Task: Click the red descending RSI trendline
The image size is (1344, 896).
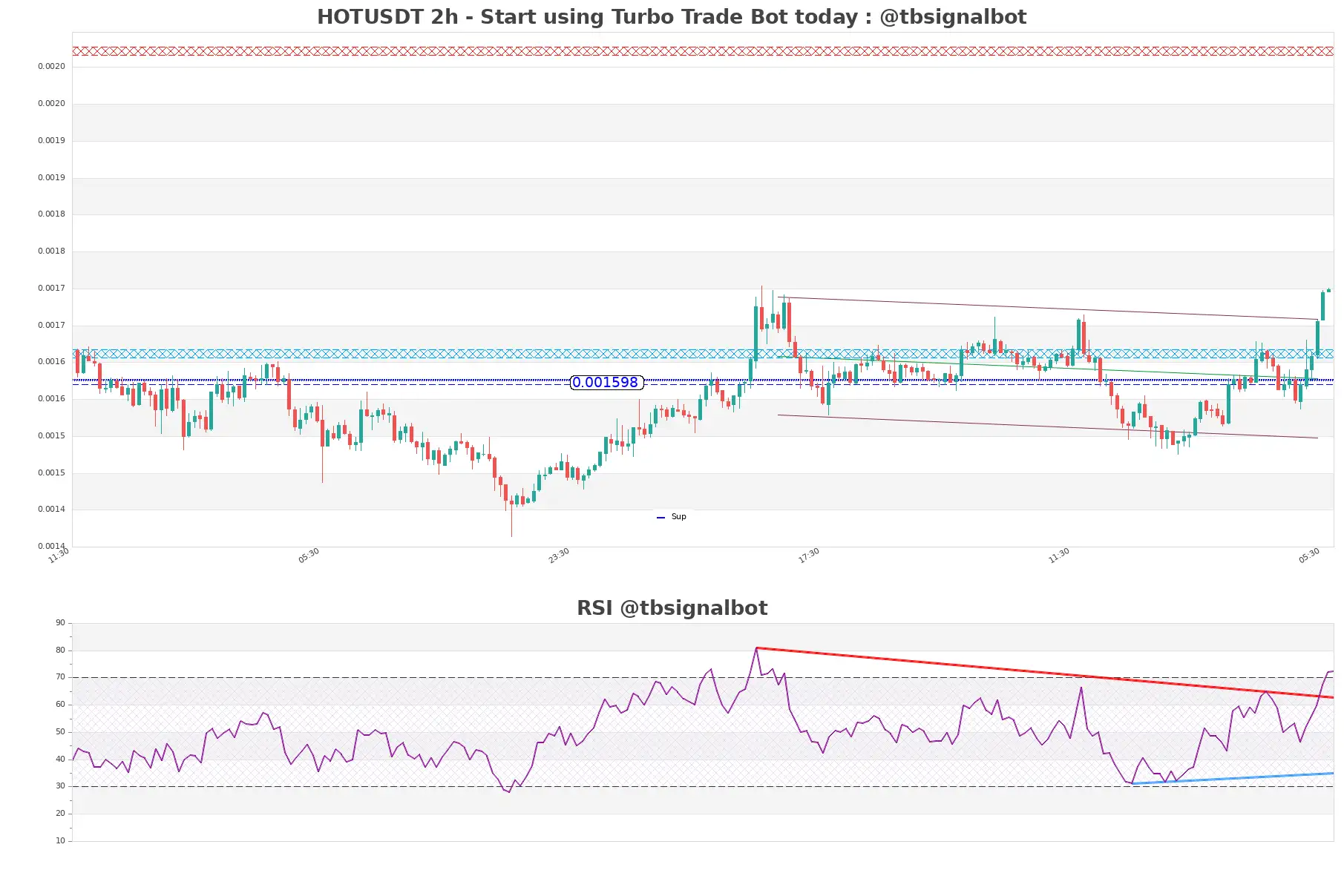Action: 1045,673
